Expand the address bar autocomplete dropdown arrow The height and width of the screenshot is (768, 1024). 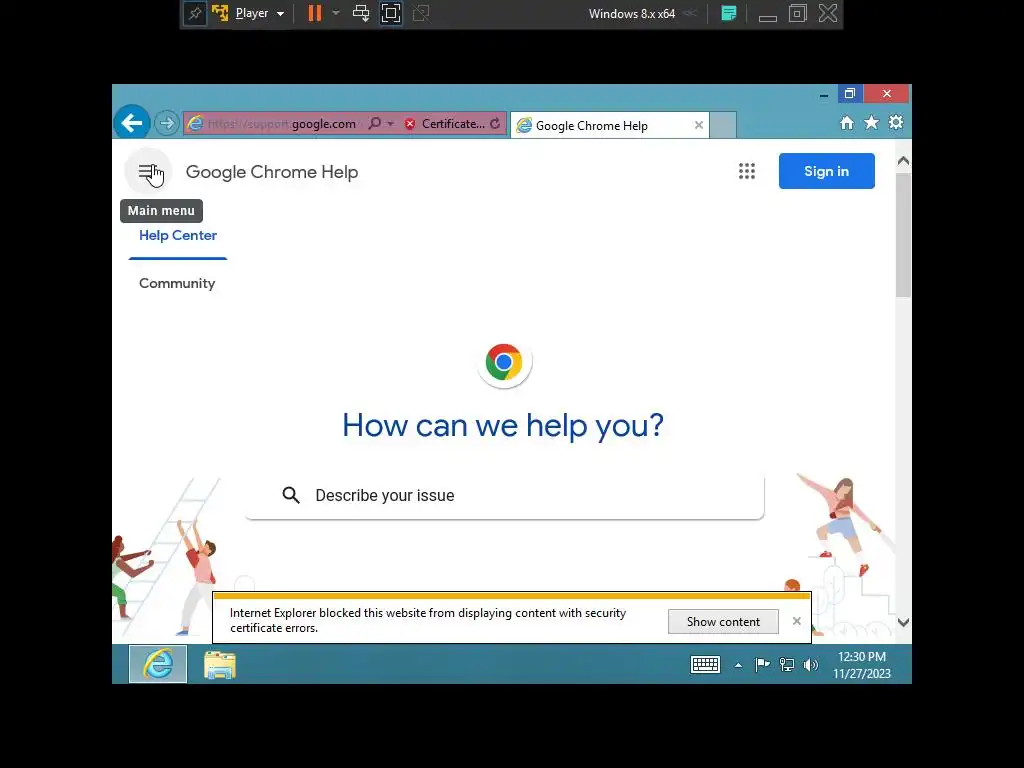pyautogui.click(x=391, y=123)
